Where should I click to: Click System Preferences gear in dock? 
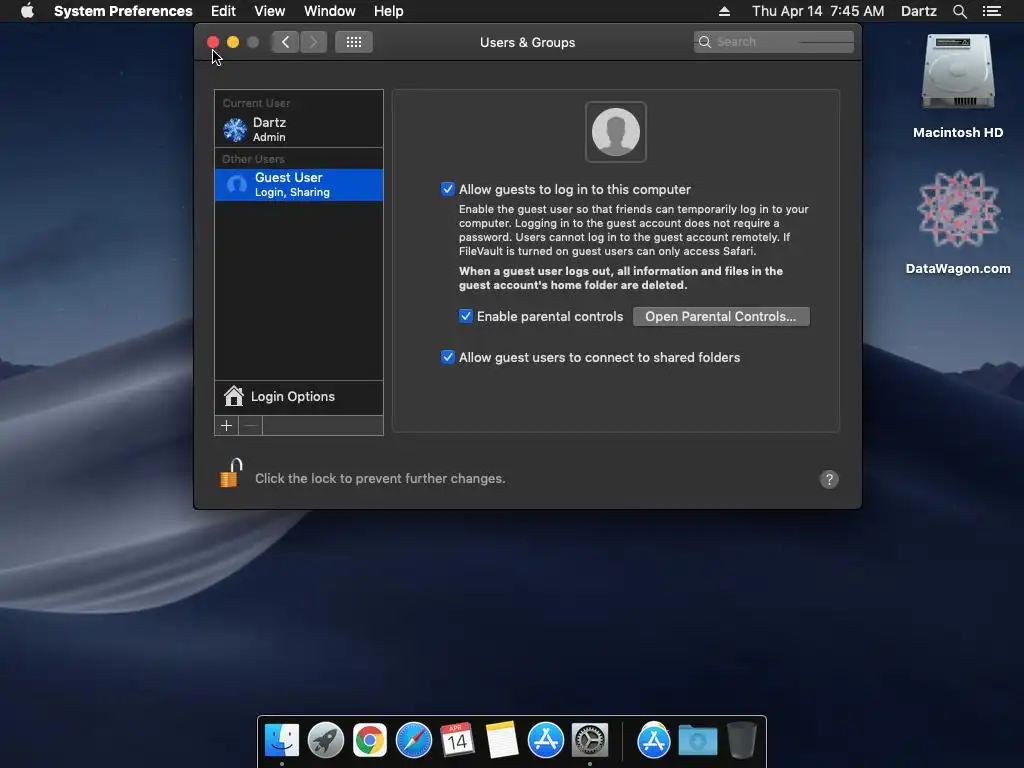click(x=590, y=741)
